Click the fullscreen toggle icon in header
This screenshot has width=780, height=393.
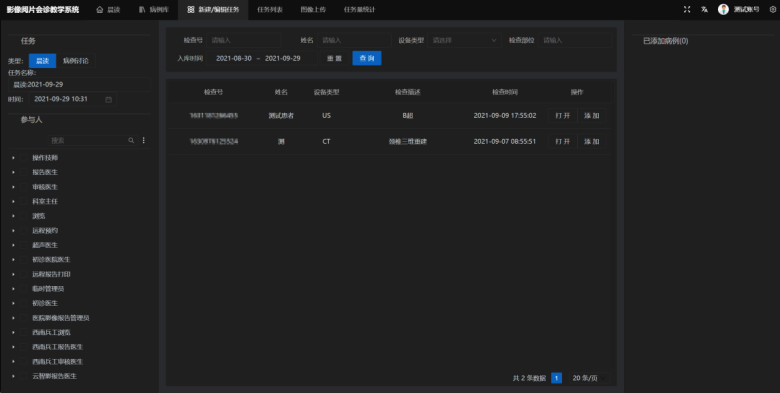[687, 9]
